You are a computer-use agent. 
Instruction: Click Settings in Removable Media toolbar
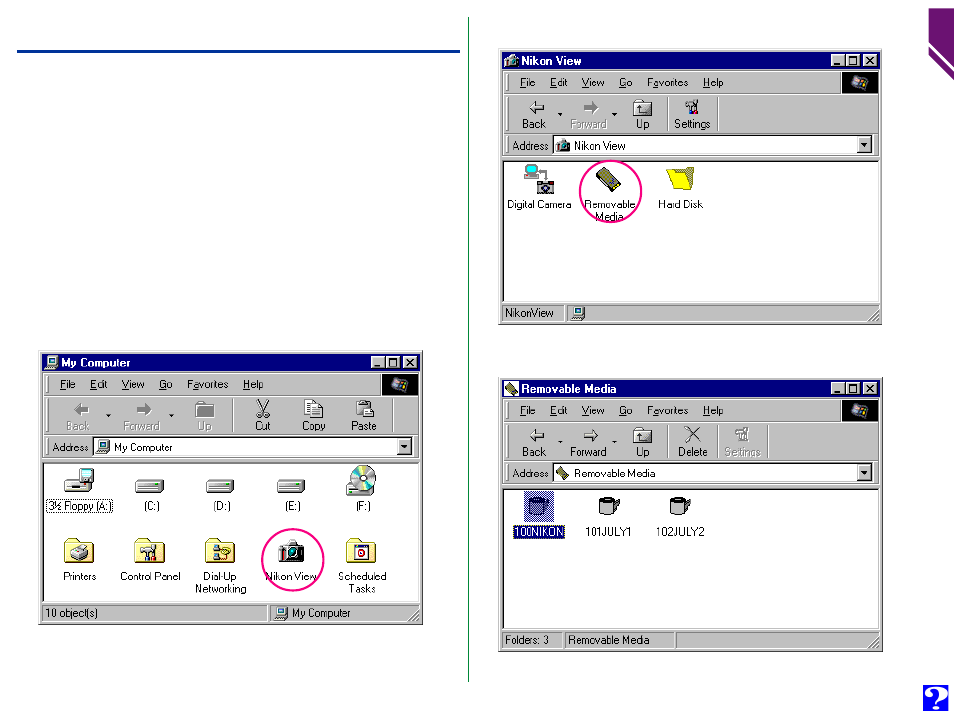tap(742, 442)
